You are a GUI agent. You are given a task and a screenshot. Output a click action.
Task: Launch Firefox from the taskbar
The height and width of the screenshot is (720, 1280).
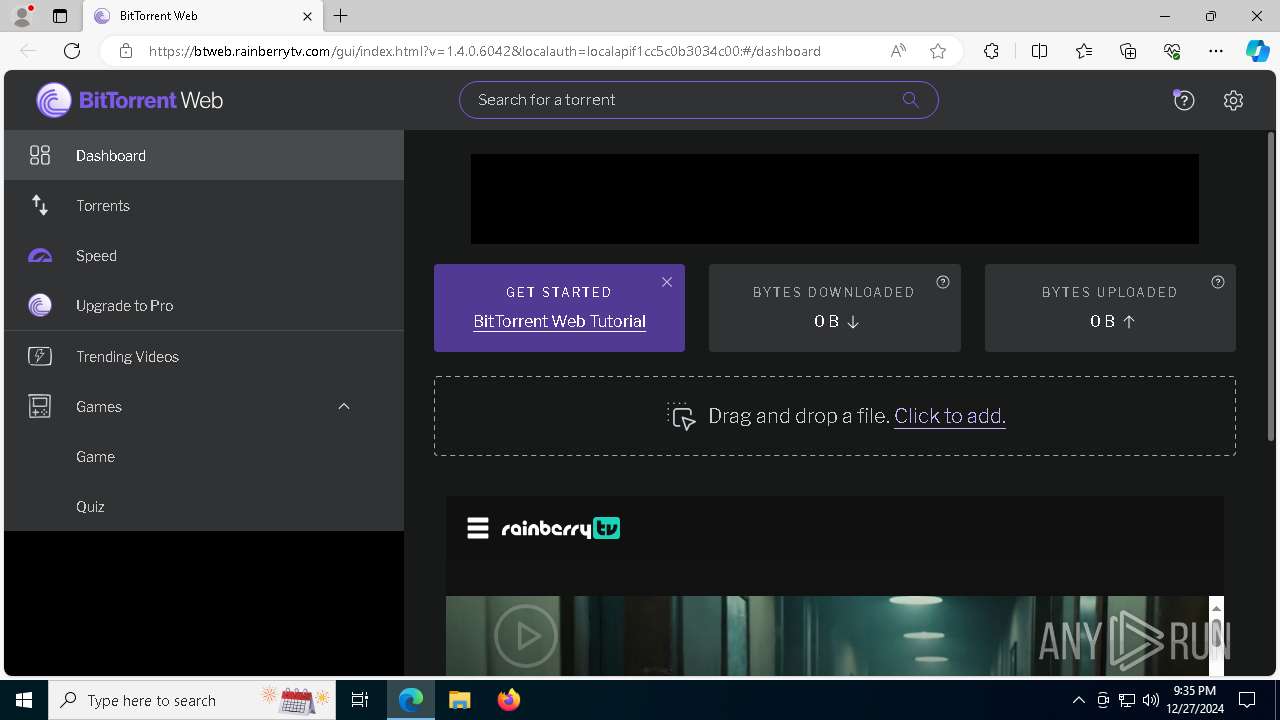click(508, 700)
